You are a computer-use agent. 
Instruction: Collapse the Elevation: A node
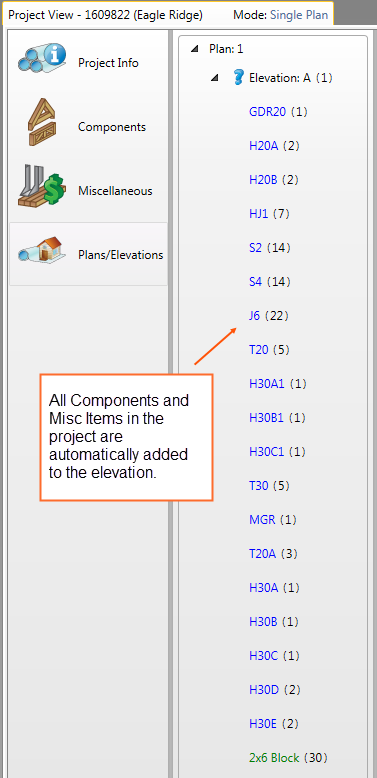tap(214, 78)
